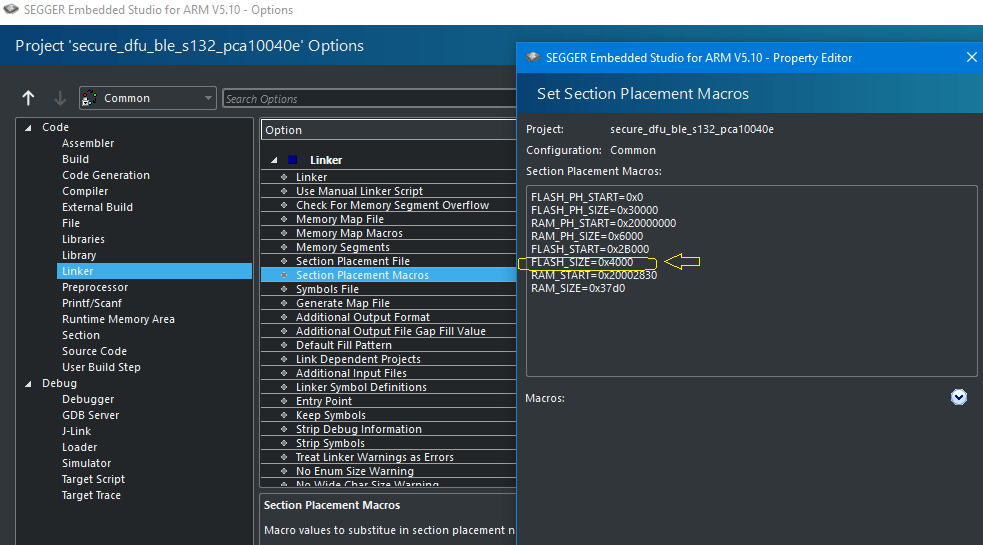Click the blue Linker group square icon

pyautogui.click(x=292, y=160)
